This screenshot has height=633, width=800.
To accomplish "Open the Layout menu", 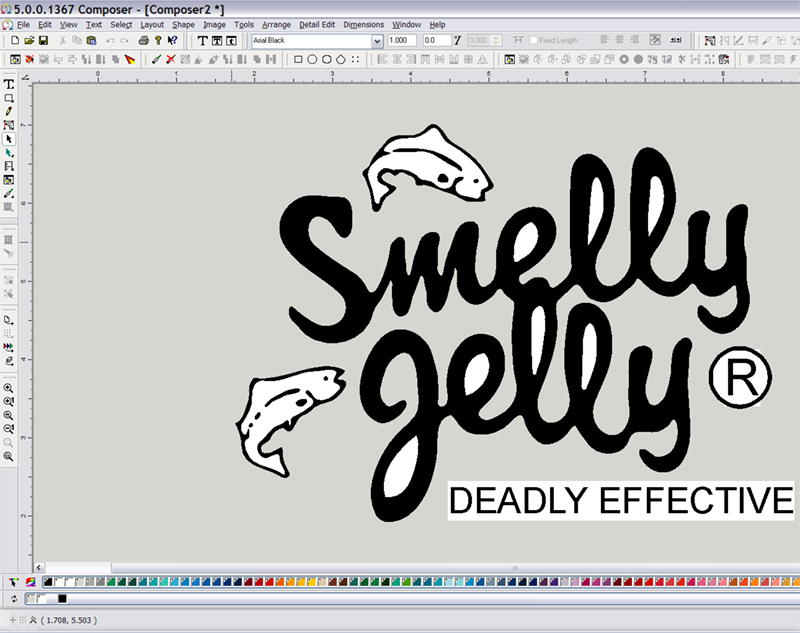I will point(152,24).
